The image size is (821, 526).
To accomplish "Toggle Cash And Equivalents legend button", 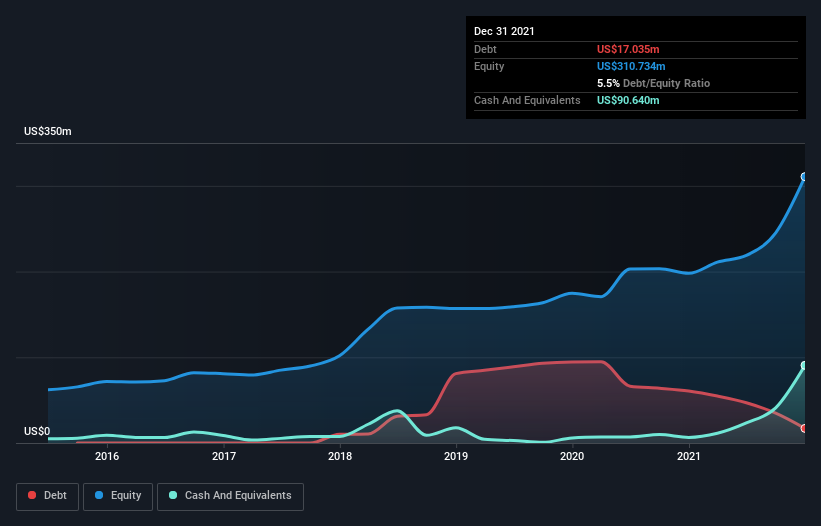I will tap(230, 496).
